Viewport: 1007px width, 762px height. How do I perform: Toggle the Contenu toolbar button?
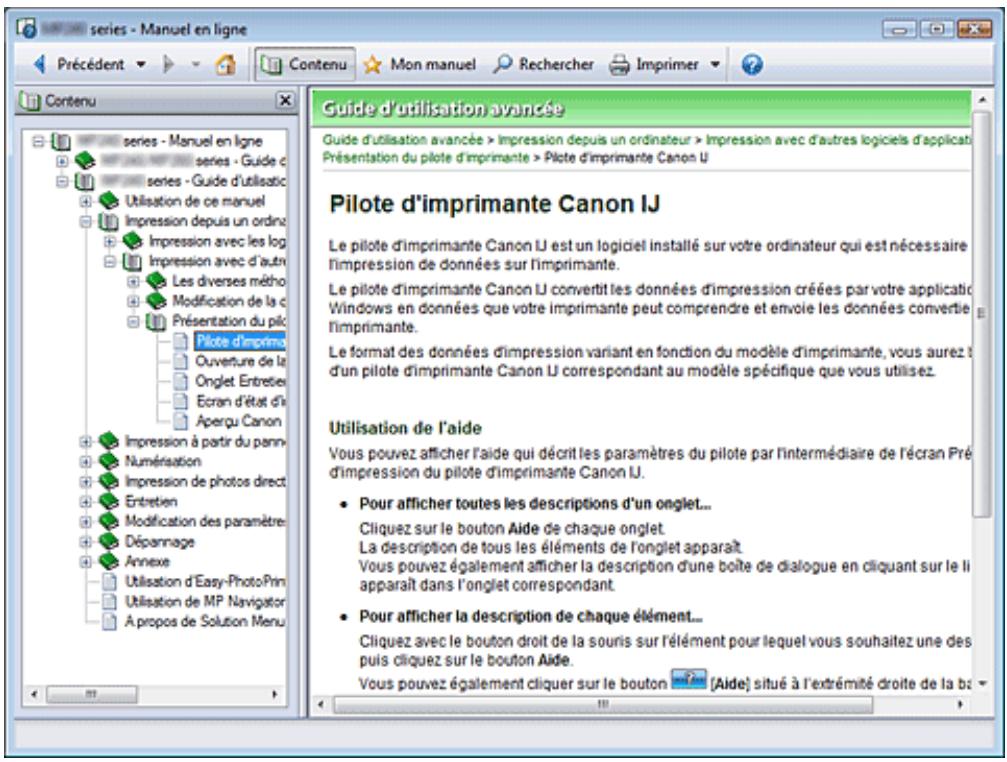pos(305,64)
